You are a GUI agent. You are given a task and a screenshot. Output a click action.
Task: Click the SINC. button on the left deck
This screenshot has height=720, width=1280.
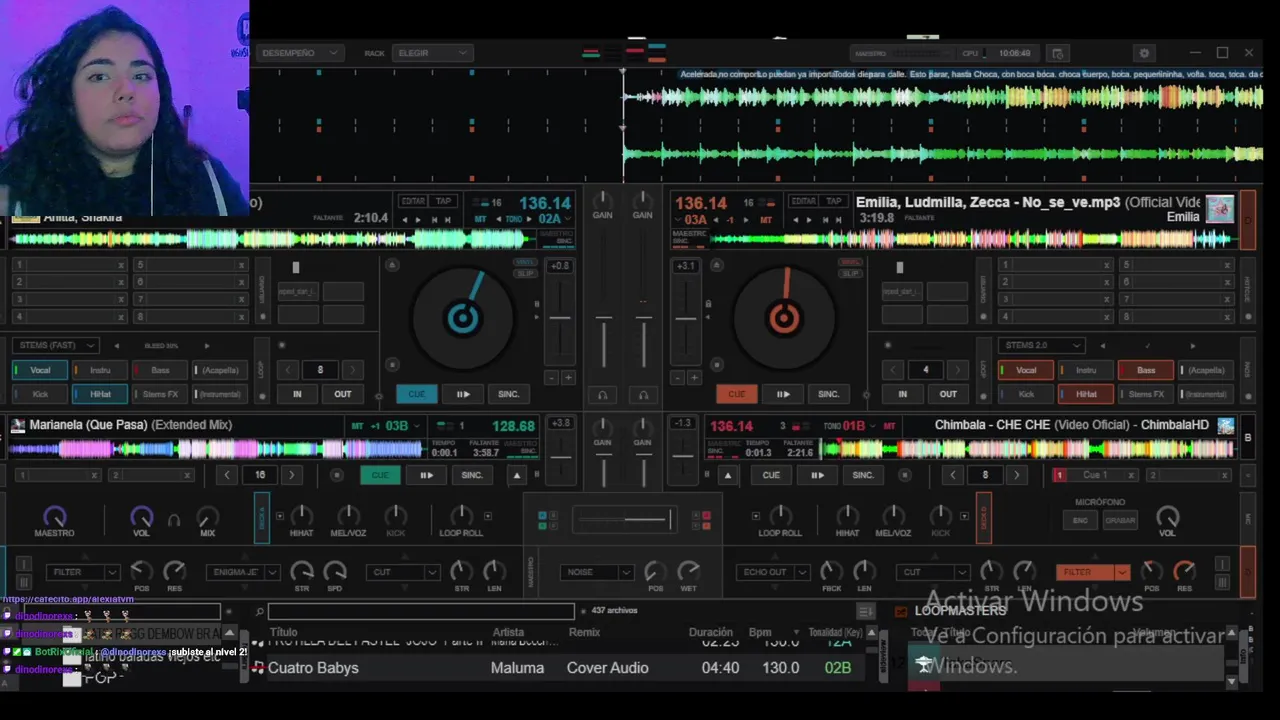pyautogui.click(x=509, y=394)
